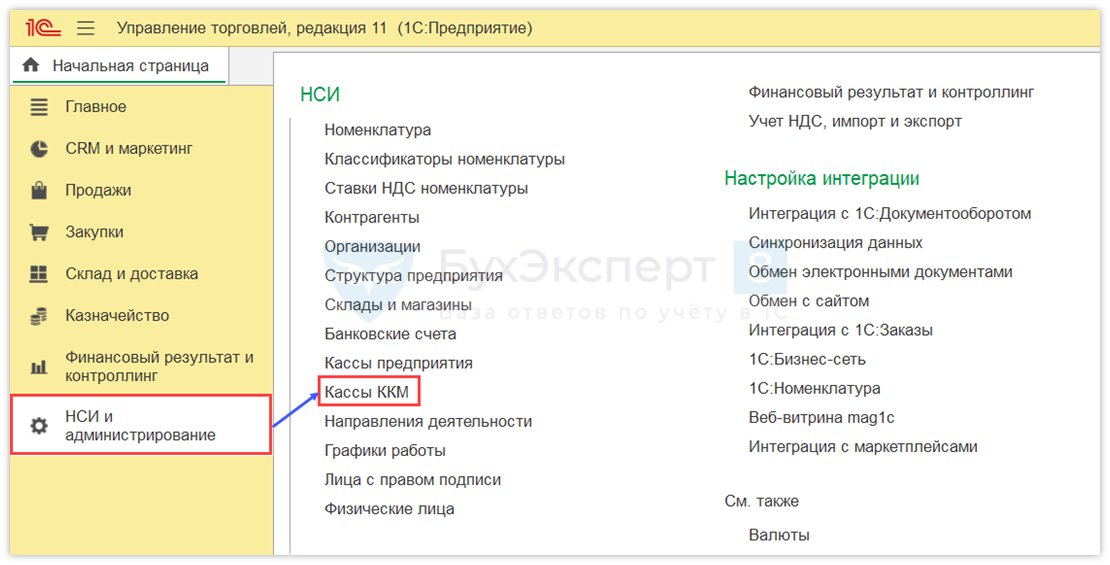The height and width of the screenshot is (565, 1110).
Task: Open Физические лица
Action: 389,508
